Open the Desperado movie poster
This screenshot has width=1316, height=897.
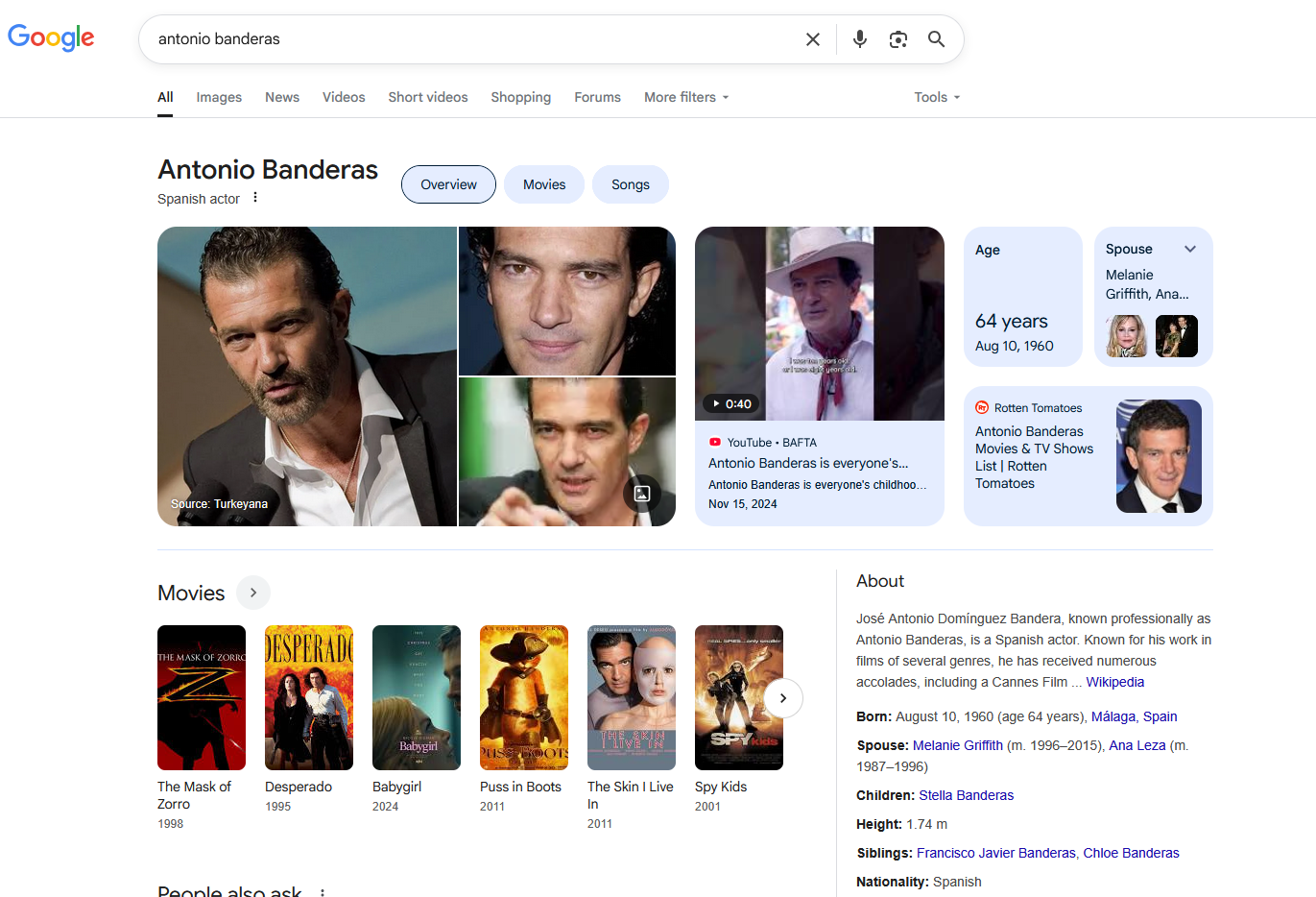(x=309, y=697)
